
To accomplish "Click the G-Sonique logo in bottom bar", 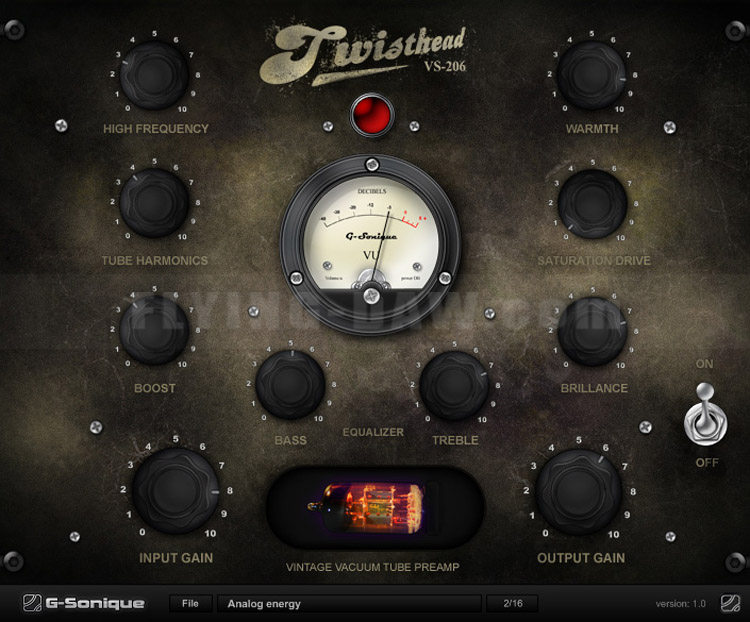I will coord(84,603).
